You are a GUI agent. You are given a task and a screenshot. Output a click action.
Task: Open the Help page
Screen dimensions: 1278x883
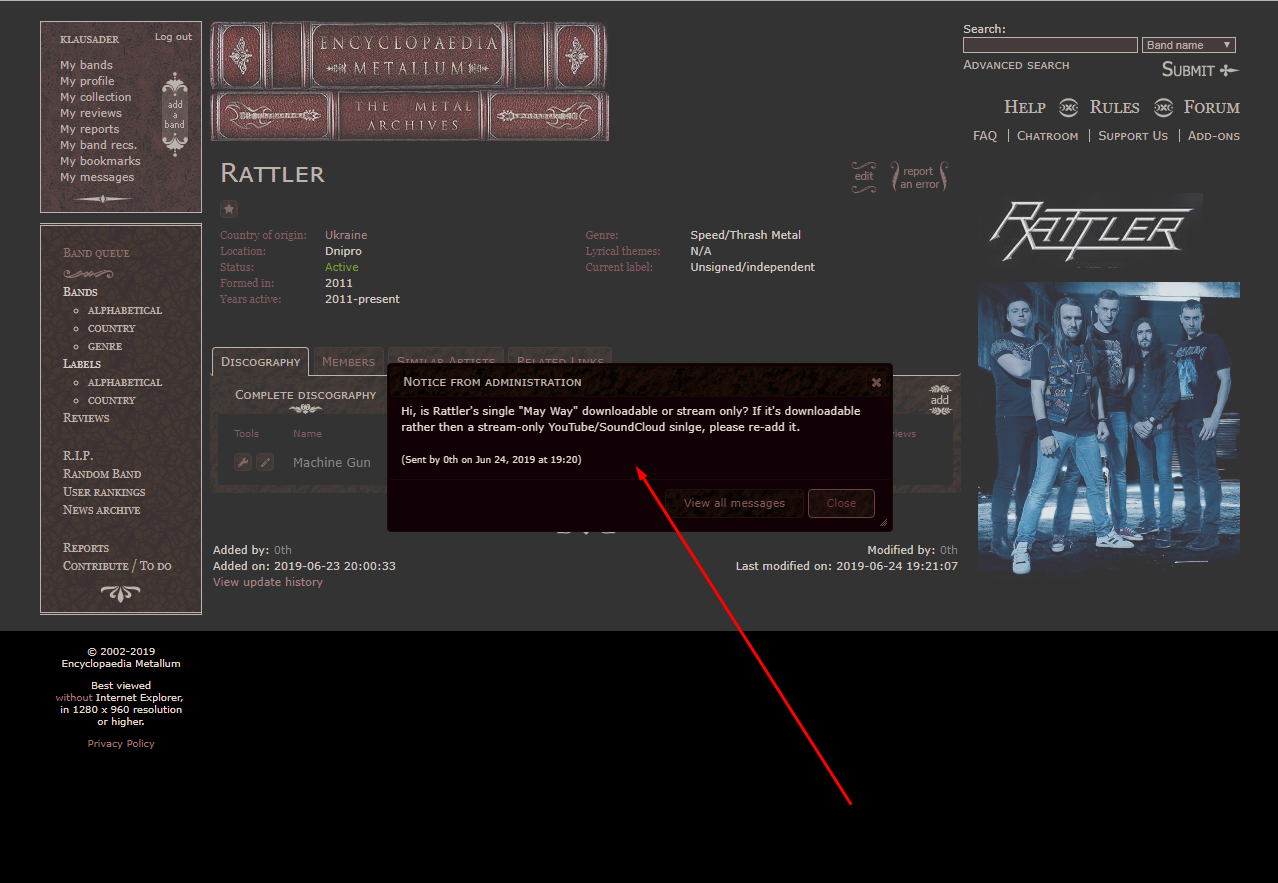(x=1025, y=107)
